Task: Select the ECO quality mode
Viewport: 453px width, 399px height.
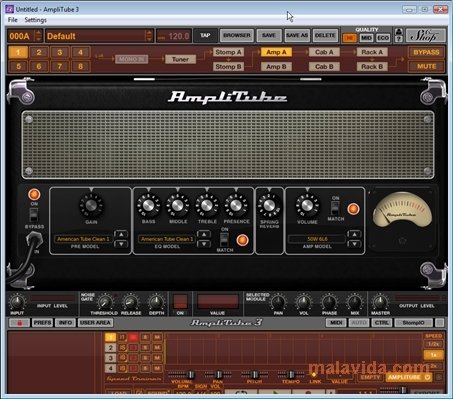Action: point(383,38)
